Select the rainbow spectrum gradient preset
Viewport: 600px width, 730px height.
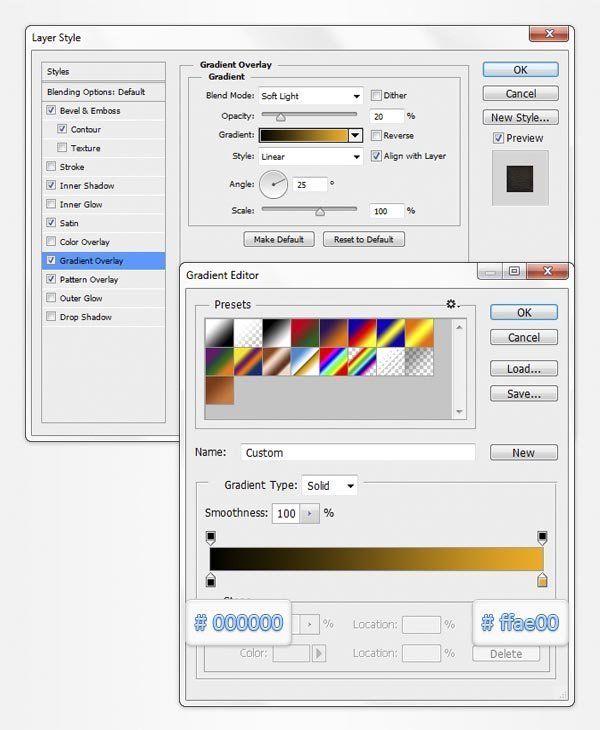pyautogui.click(x=333, y=361)
